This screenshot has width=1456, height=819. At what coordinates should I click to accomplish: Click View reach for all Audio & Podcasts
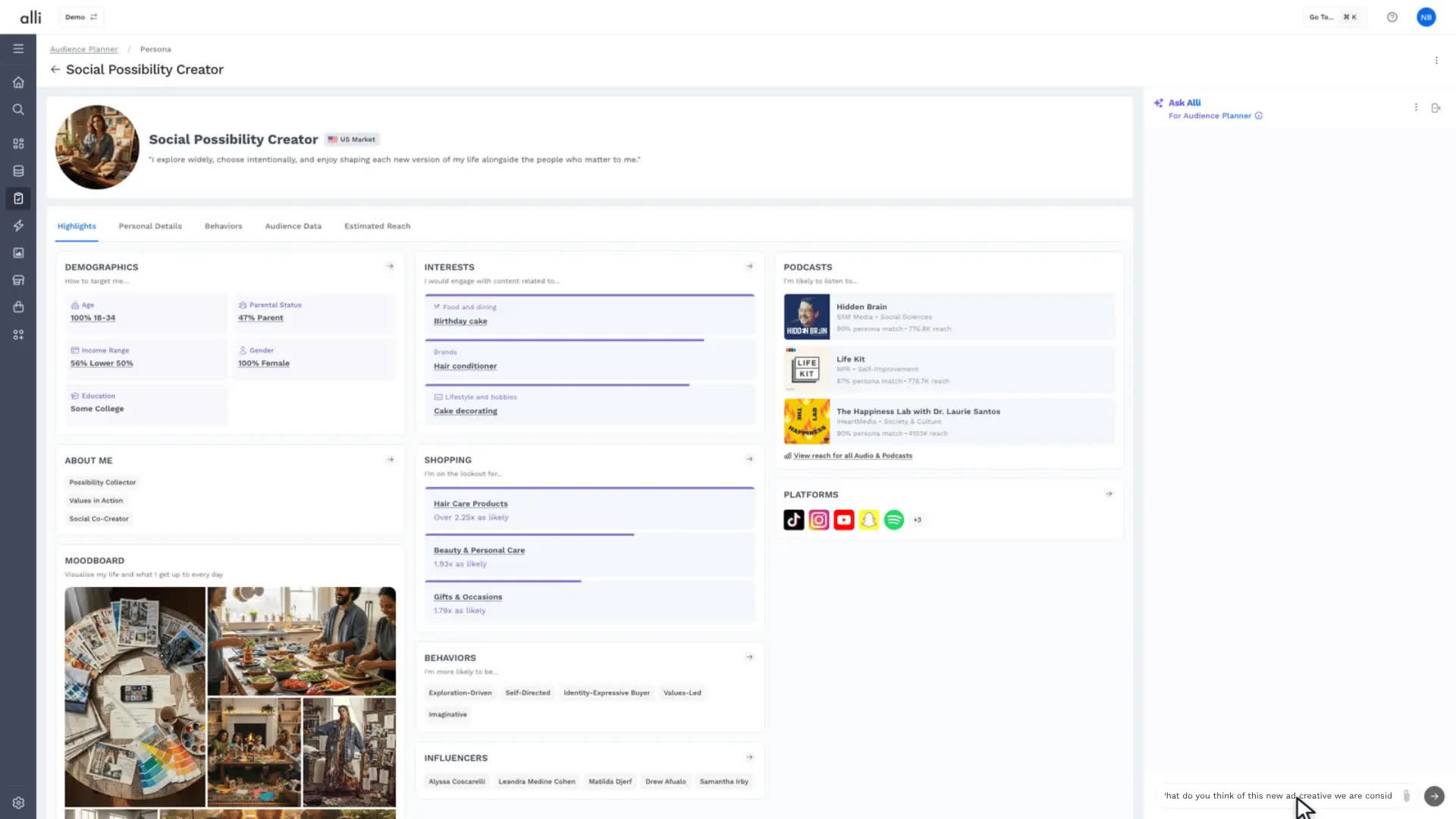[x=852, y=456]
